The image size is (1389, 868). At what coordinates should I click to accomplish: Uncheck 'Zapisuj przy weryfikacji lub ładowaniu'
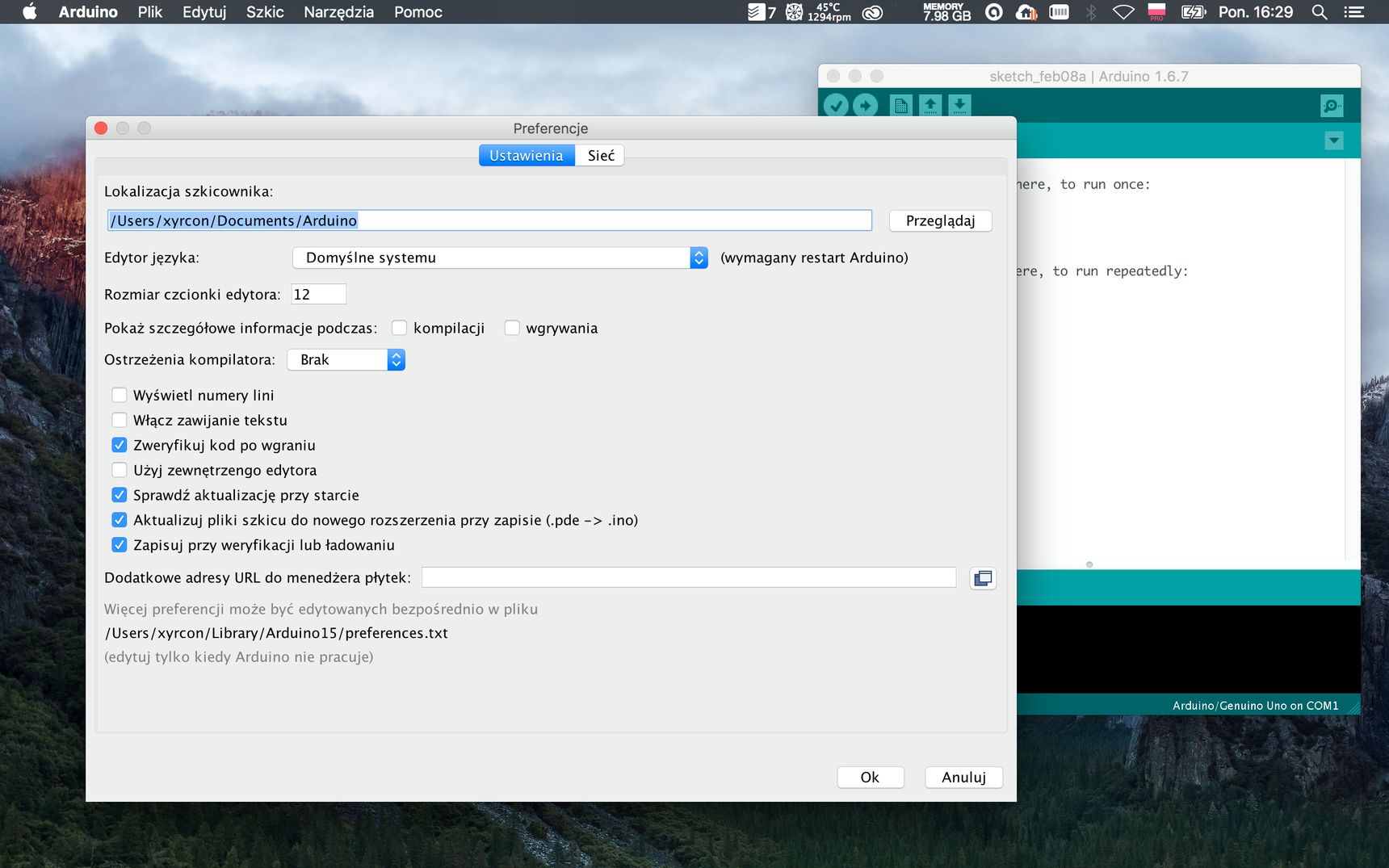tap(119, 545)
